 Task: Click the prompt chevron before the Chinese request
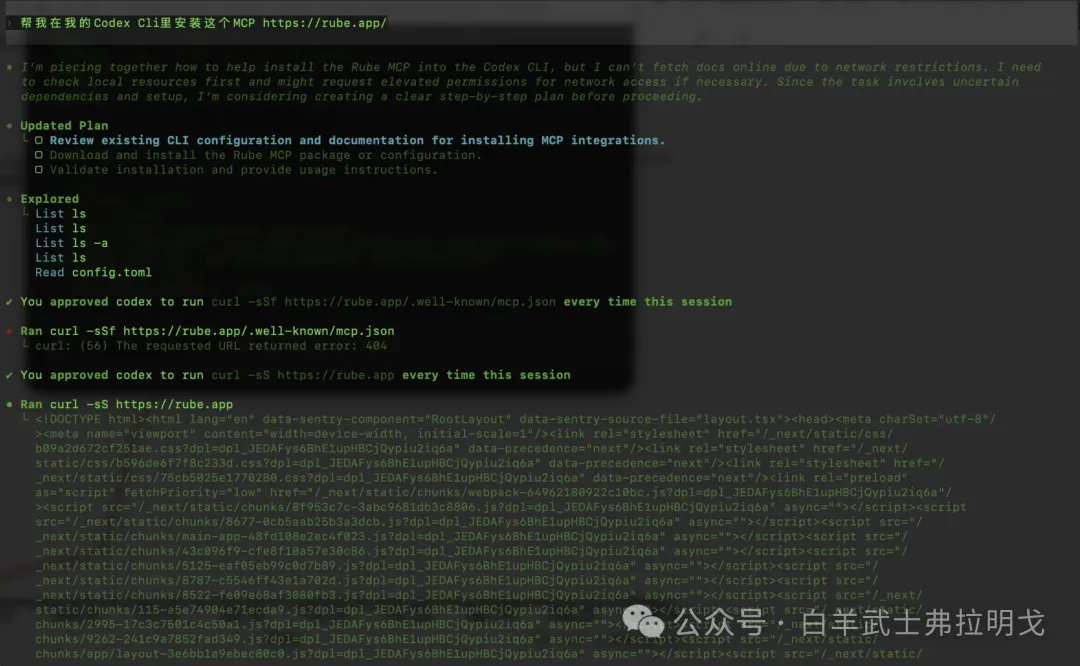[x=10, y=23]
